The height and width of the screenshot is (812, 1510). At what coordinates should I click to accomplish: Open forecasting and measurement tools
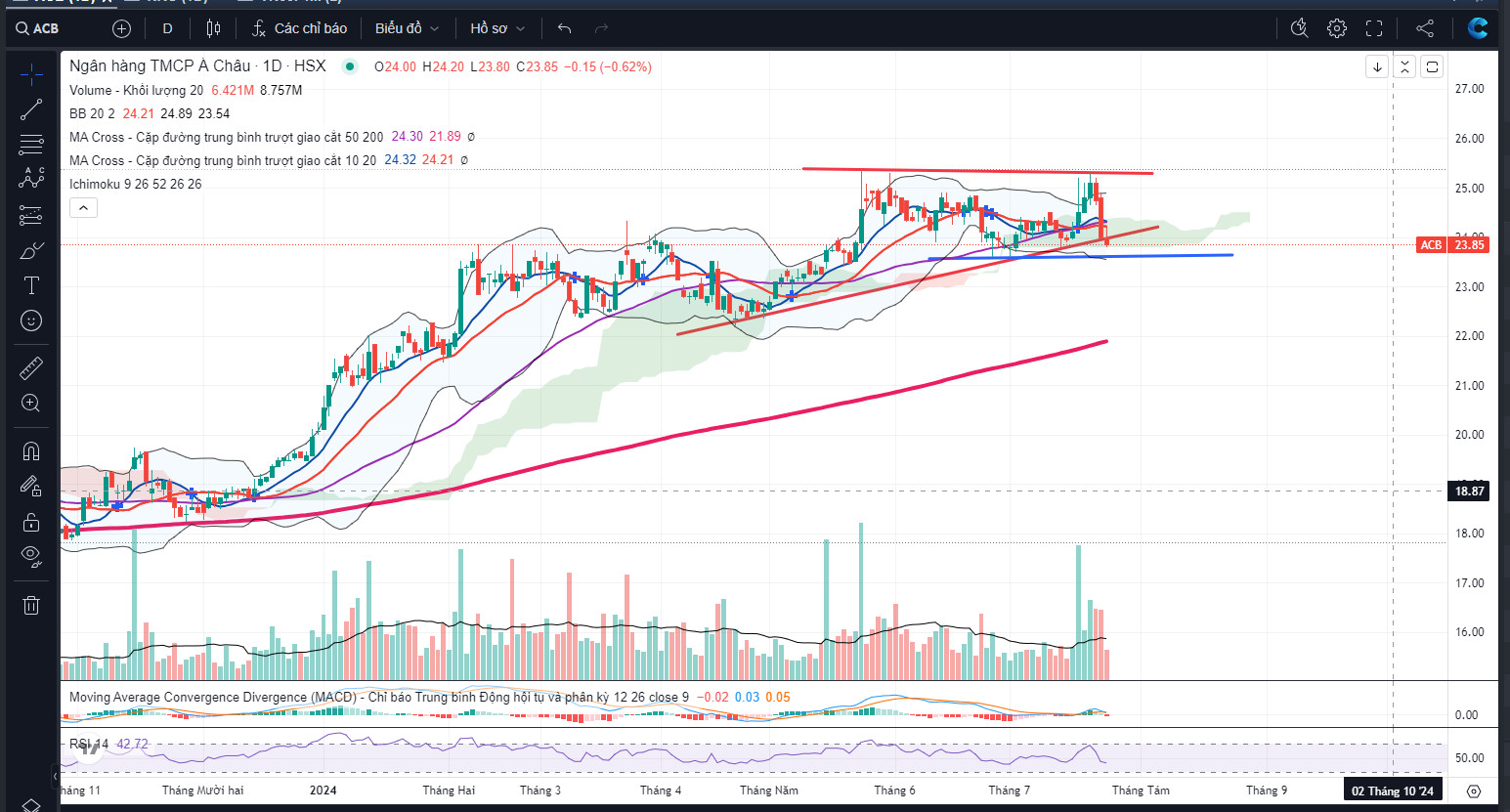(31, 215)
